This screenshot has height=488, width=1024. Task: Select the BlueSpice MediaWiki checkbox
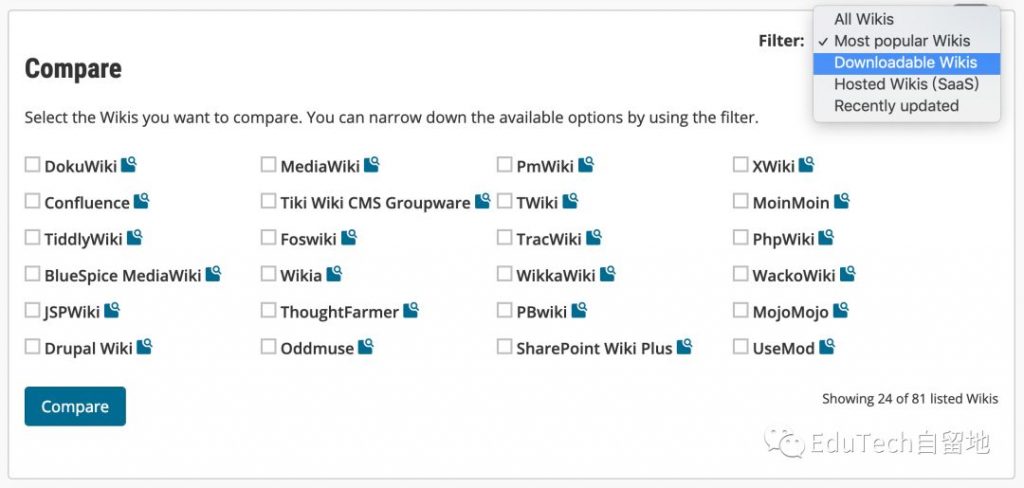[32, 274]
